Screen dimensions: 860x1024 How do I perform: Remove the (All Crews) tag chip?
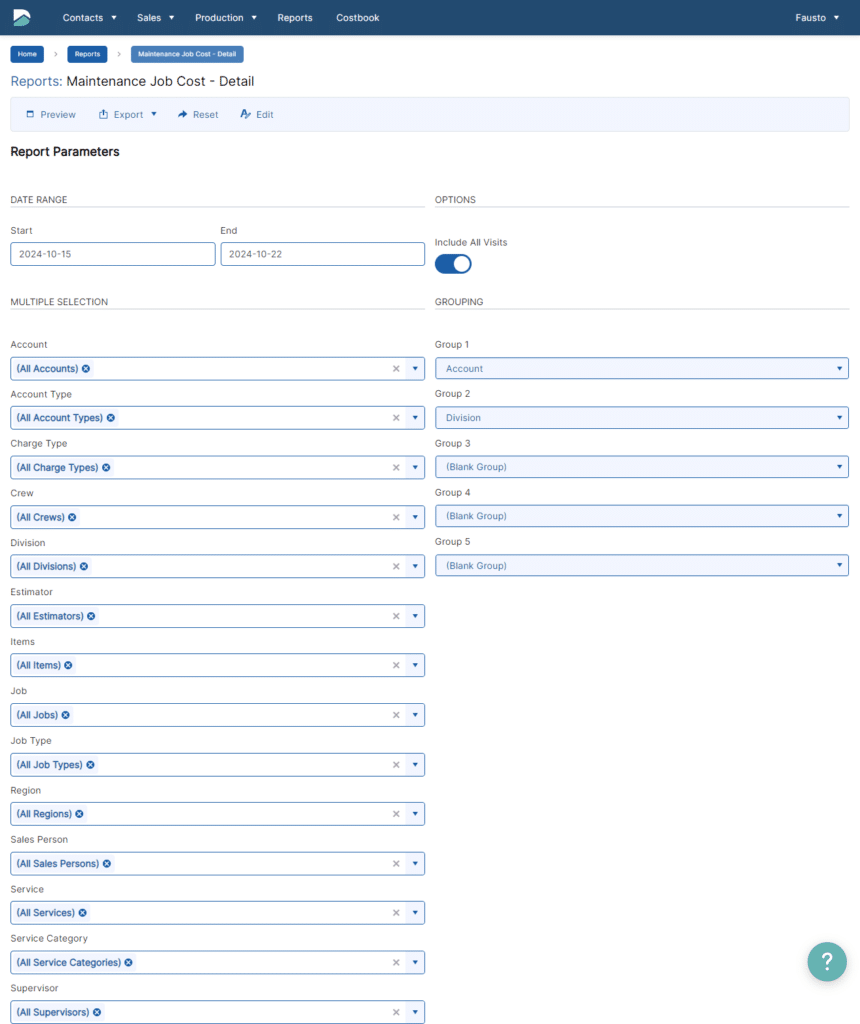(x=72, y=517)
